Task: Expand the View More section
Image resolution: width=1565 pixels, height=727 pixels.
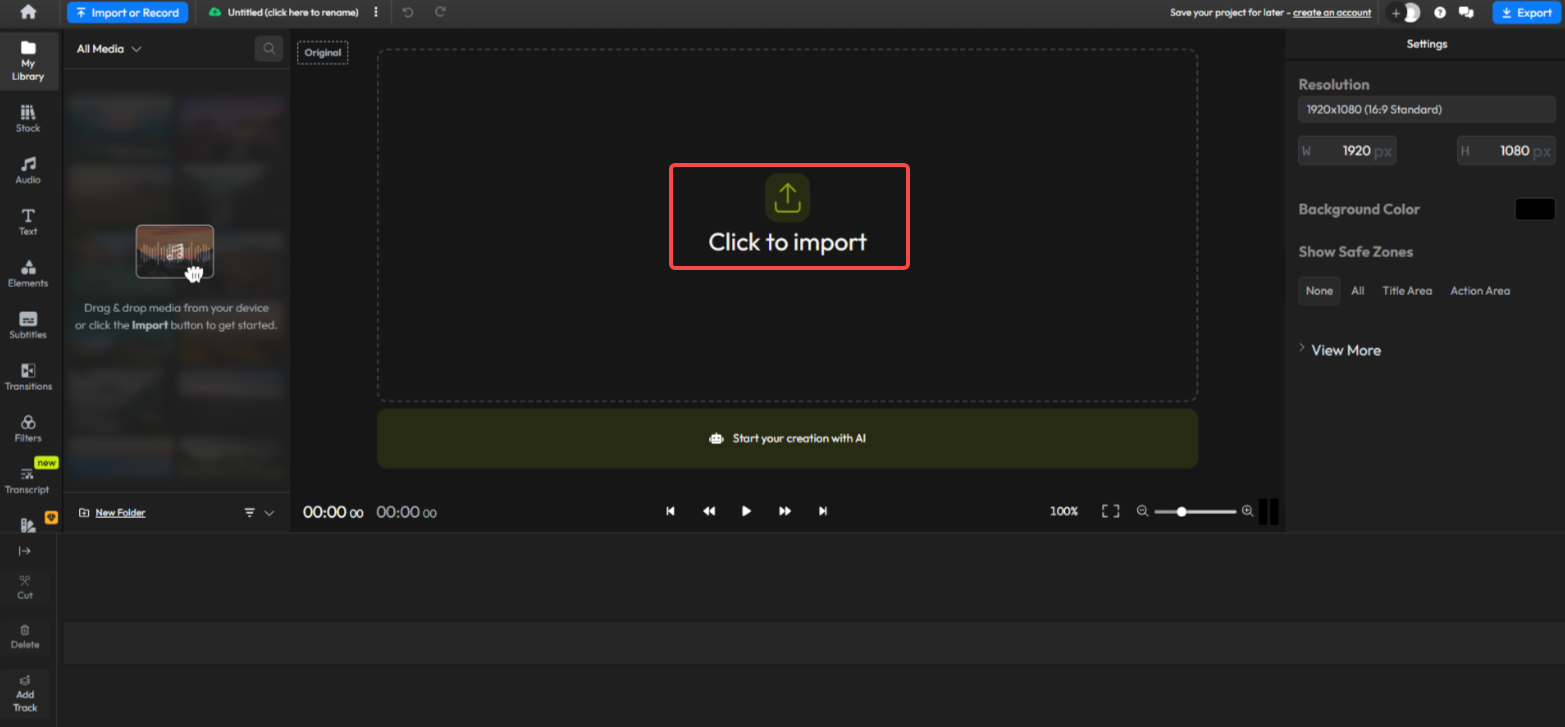Action: [x=1340, y=350]
